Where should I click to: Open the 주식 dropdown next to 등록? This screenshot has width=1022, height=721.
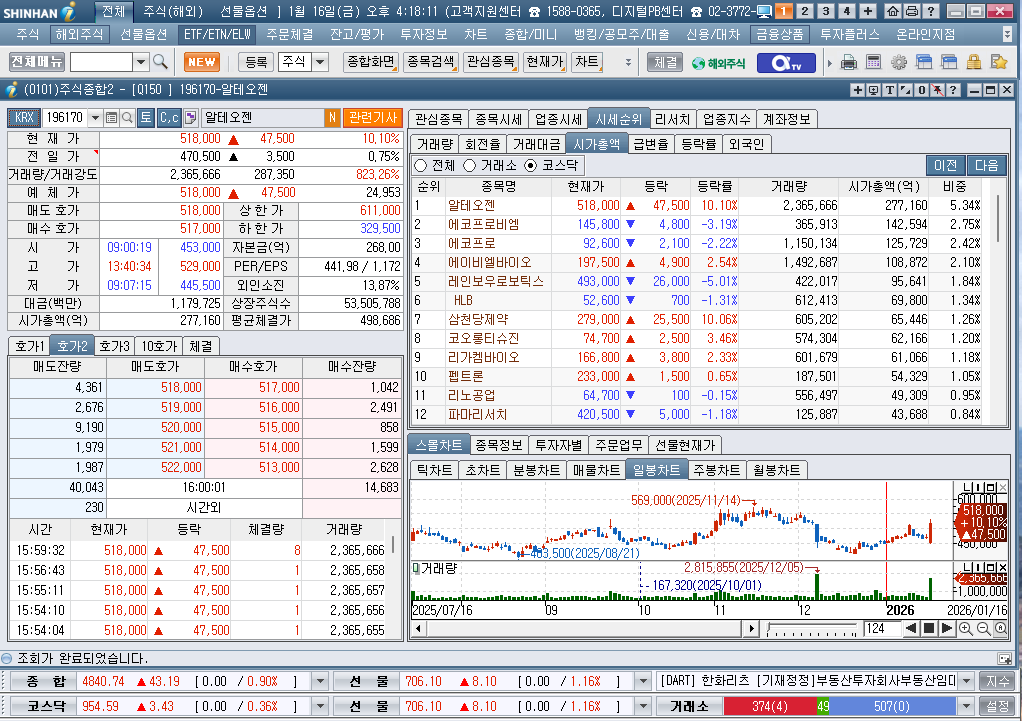[x=320, y=62]
